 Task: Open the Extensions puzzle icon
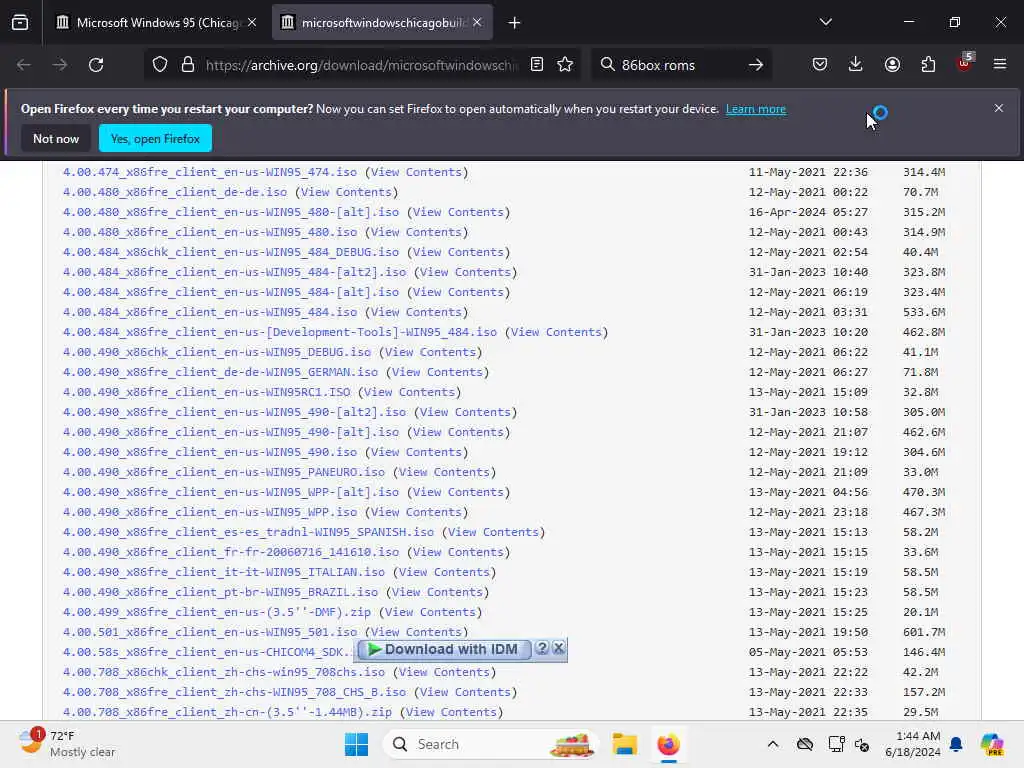pos(928,65)
